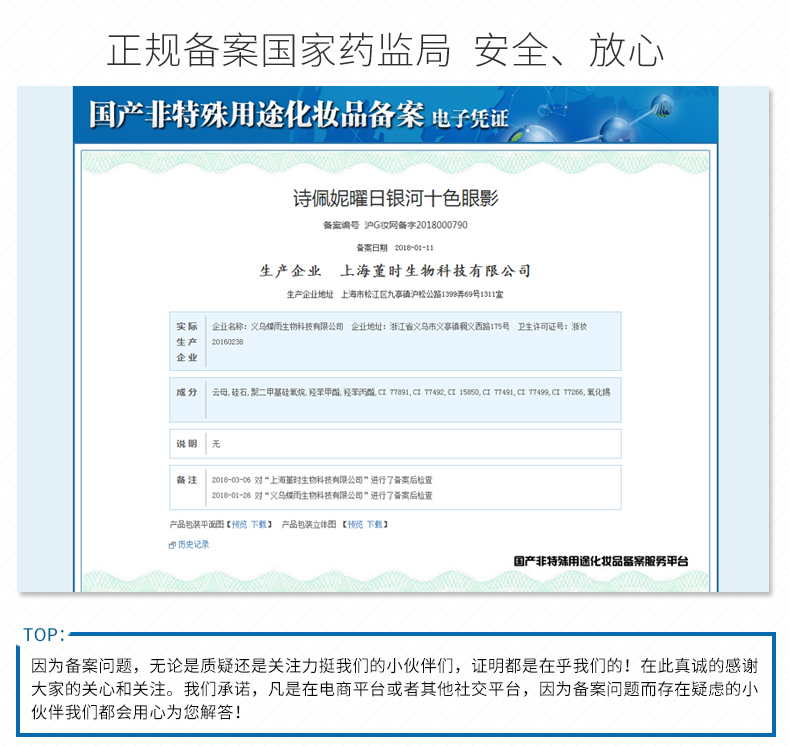Click the 备案日期 2018-01-11 text

tap(396, 247)
